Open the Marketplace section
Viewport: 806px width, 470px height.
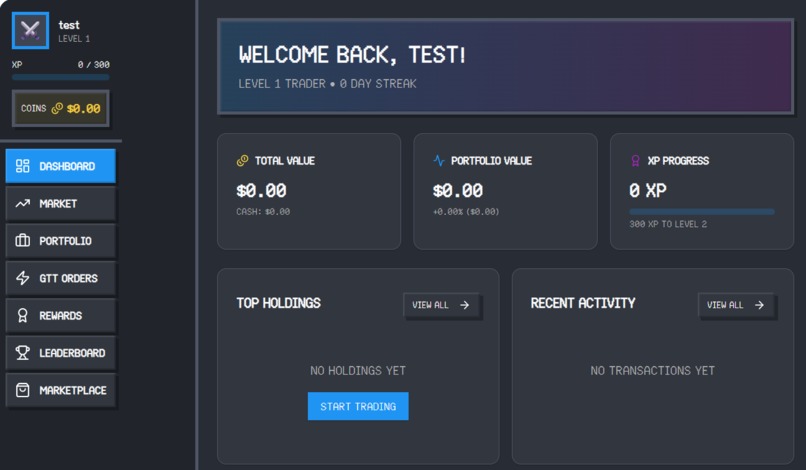coord(61,390)
